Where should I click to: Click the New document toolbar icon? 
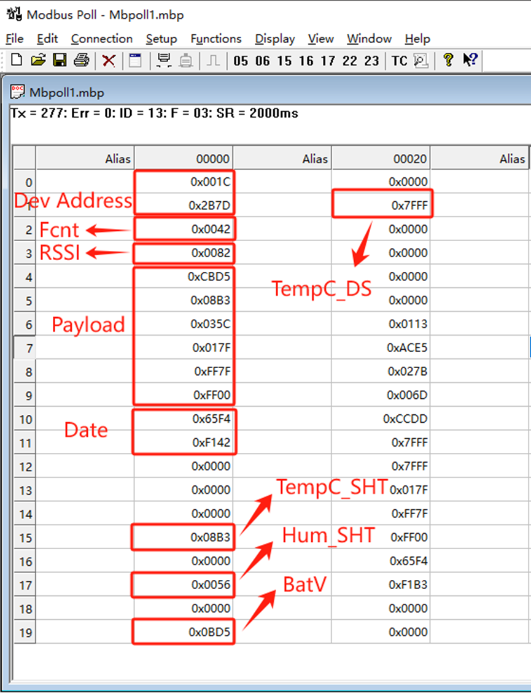point(16,60)
